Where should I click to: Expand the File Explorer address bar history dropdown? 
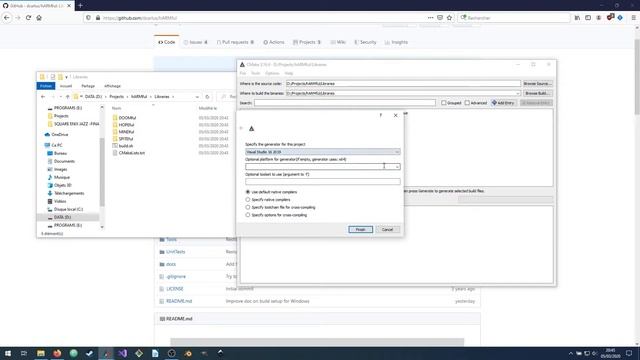tap(197, 97)
